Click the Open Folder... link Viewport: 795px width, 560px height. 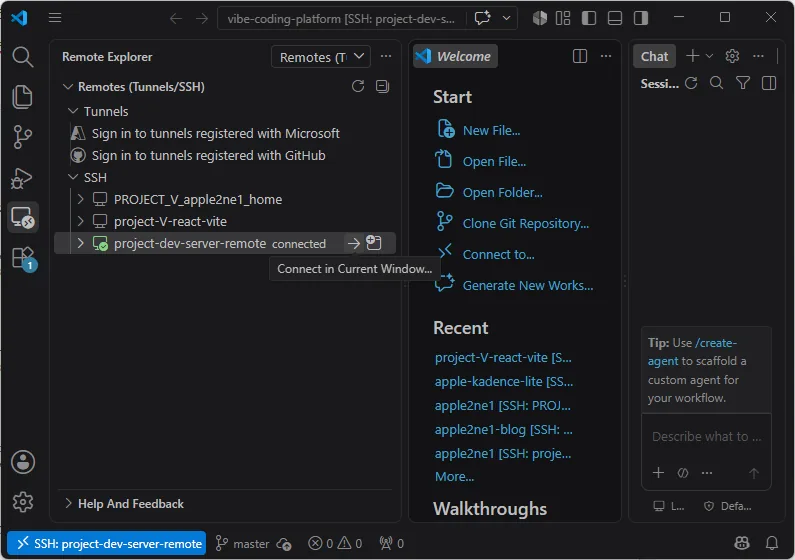tap(502, 193)
